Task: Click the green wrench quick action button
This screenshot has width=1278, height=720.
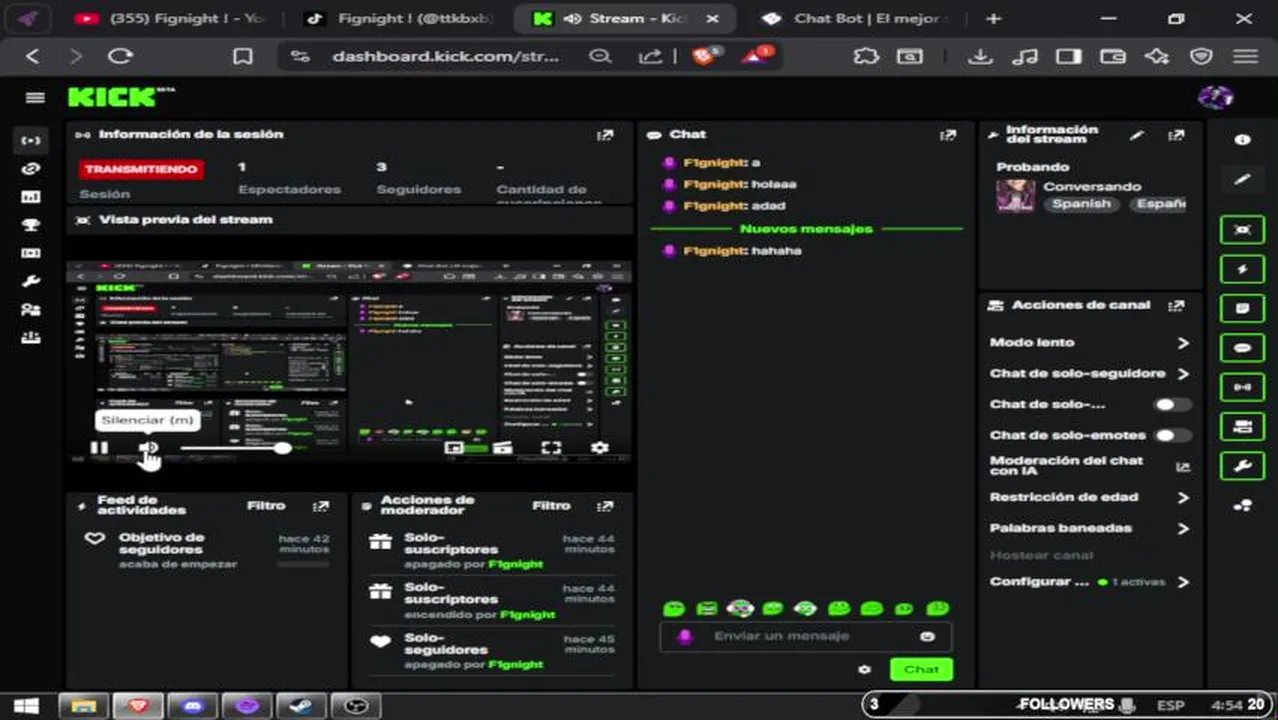Action: pos(1242,466)
